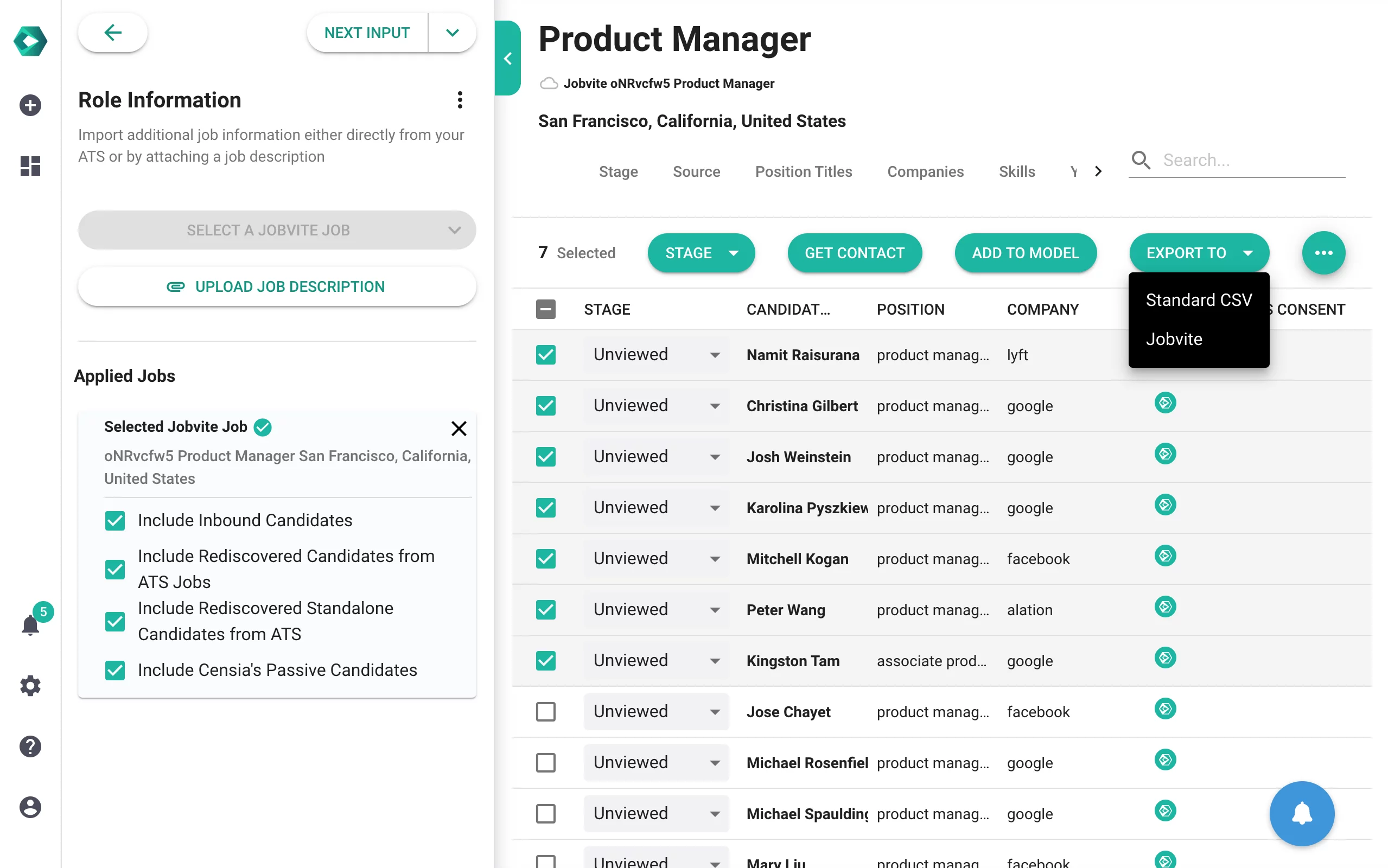This screenshot has width=1388, height=868.
Task: Open Skills filter tab
Action: pos(1016,171)
